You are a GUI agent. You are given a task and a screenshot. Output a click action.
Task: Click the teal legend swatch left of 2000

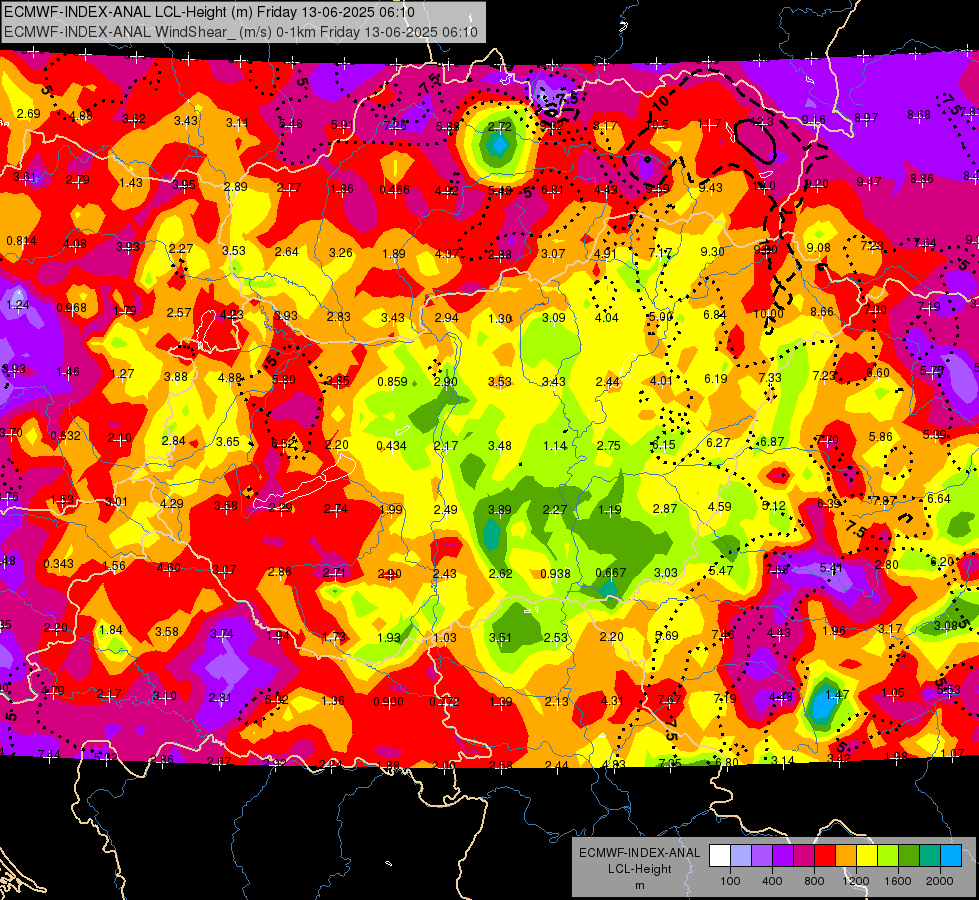click(x=930, y=856)
